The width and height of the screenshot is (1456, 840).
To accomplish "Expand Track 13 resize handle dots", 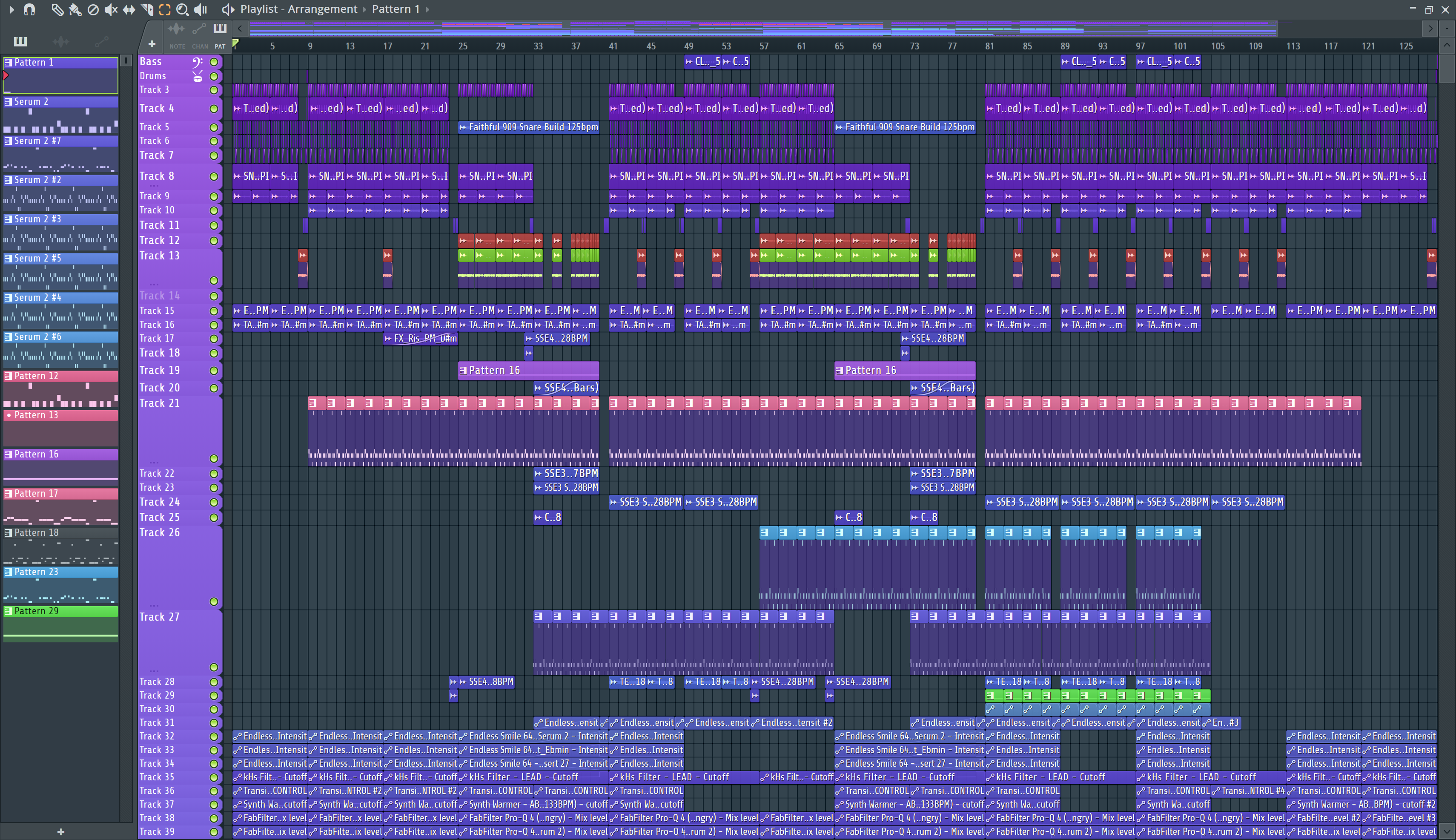I will (154, 285).
